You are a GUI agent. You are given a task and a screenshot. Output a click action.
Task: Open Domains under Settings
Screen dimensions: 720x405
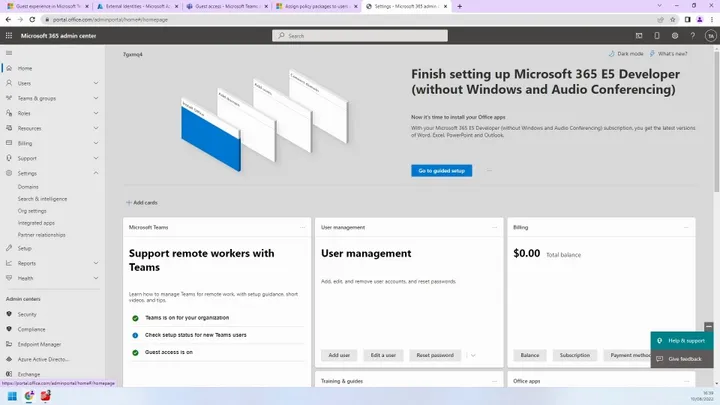coord(28,187)
